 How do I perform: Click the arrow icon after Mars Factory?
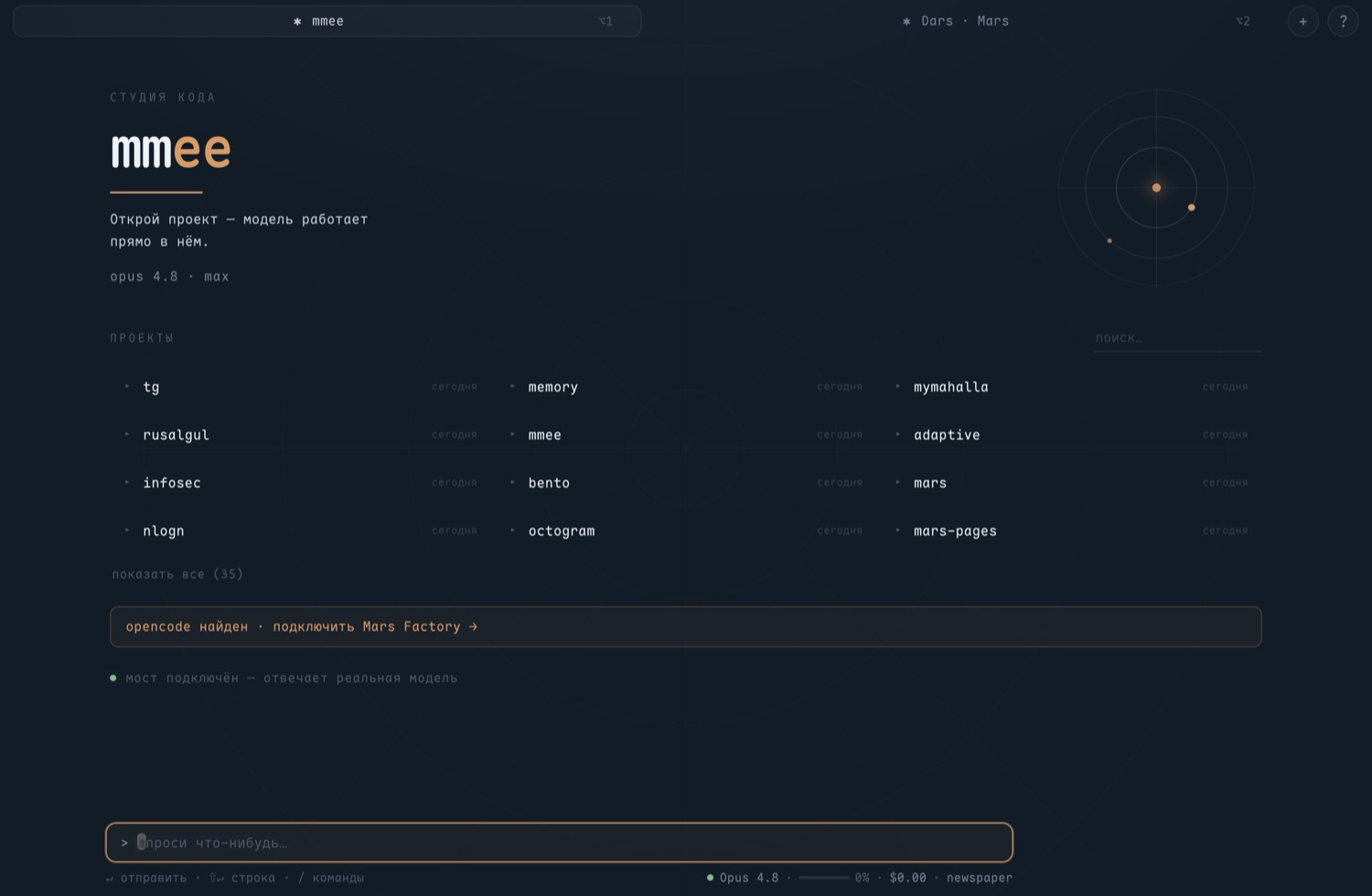click(473, 626)
